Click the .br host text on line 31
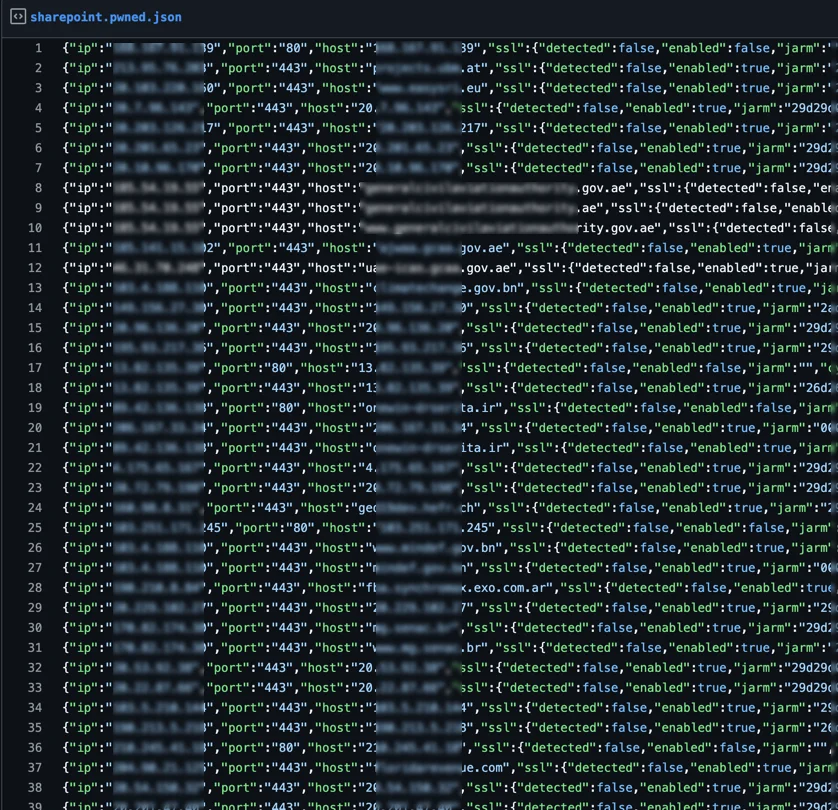The image size is (838, 810). 470,648
